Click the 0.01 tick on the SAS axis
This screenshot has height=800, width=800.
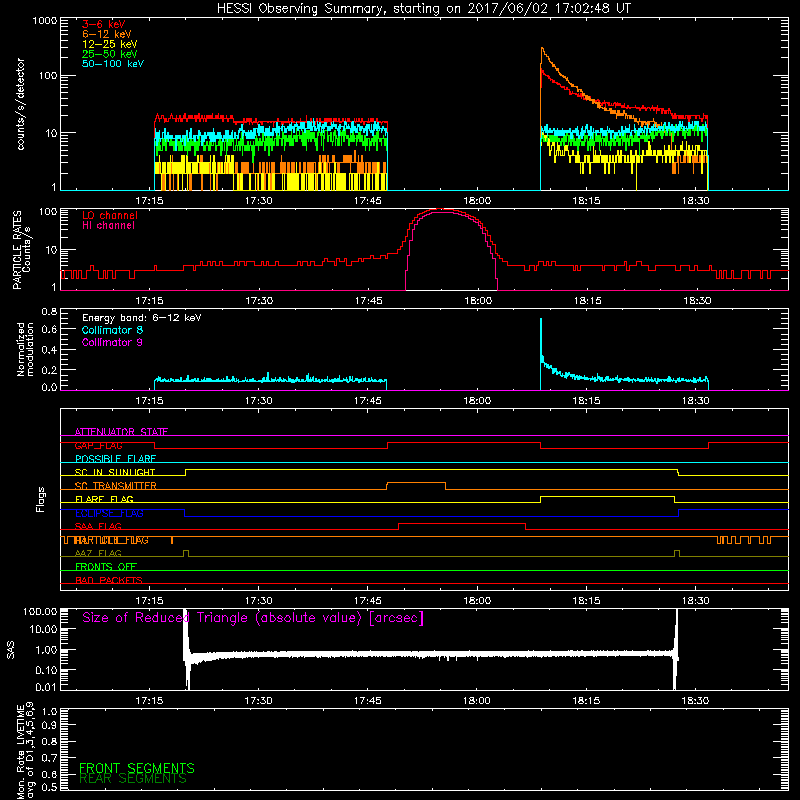coord(46,687)
